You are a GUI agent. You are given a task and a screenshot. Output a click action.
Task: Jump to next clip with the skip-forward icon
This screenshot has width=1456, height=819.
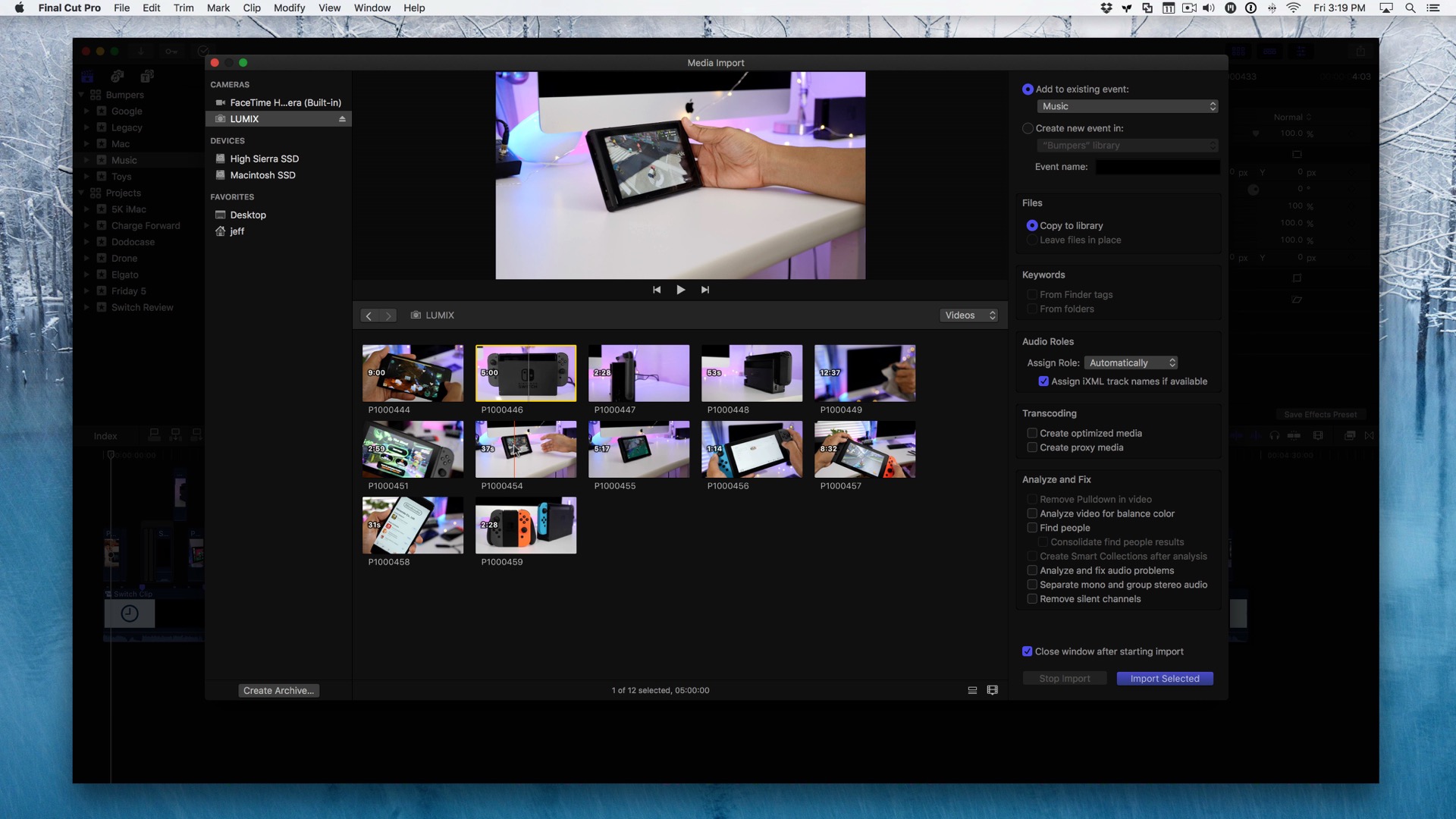pos(705,290)
